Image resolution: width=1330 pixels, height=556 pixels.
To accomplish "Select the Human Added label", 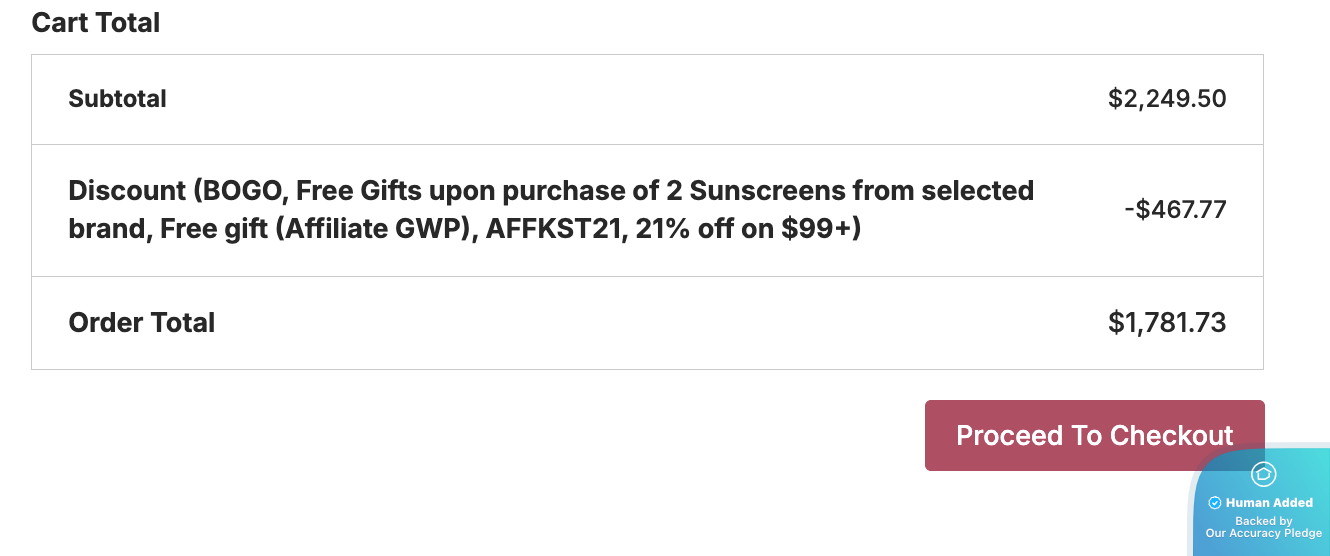I will 1269,503.
